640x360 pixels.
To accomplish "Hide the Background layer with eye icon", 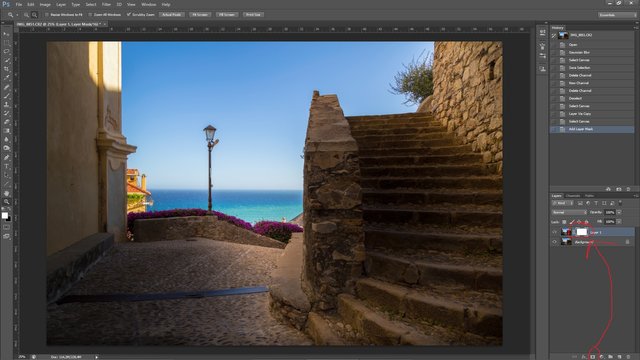I will point(554,242).
